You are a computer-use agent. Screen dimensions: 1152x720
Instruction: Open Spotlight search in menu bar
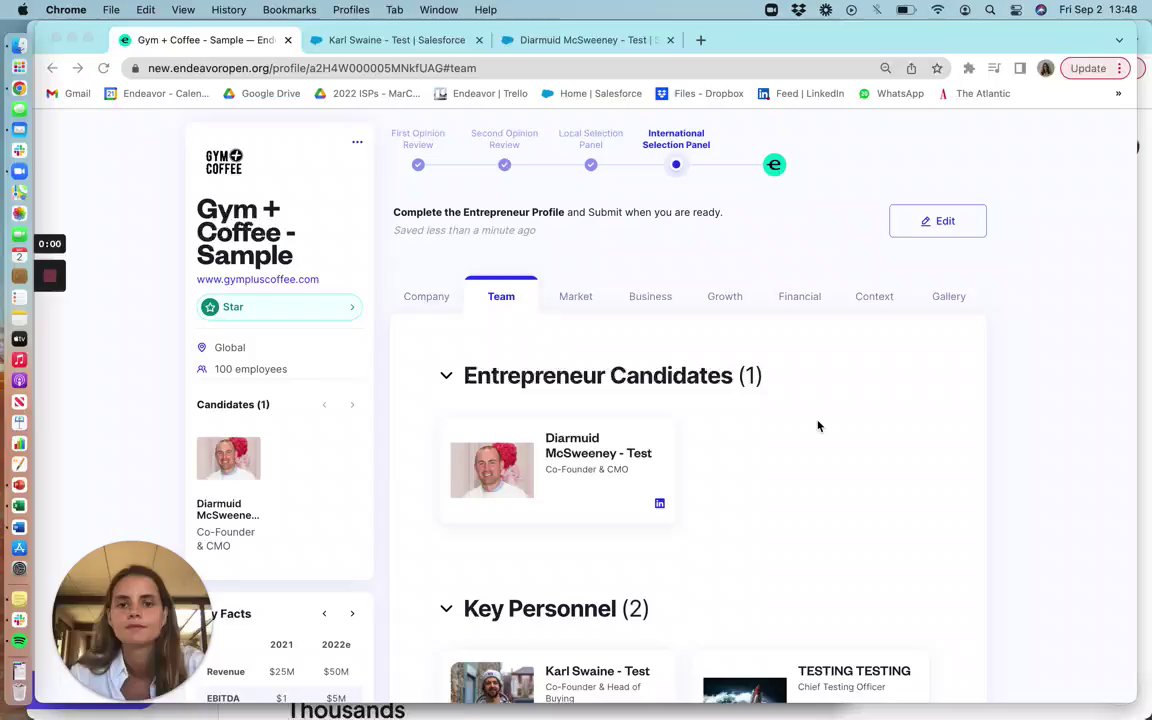[x=990, y=10]
